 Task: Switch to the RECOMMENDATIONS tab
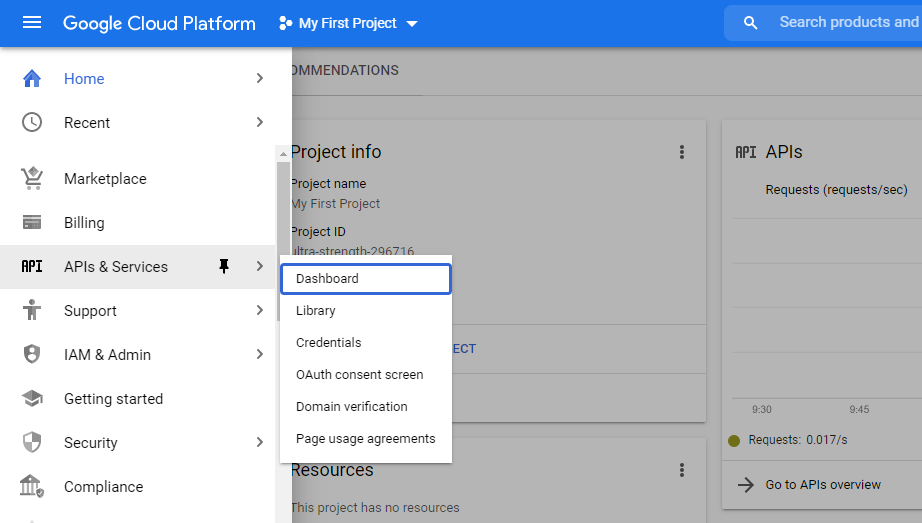345,71
